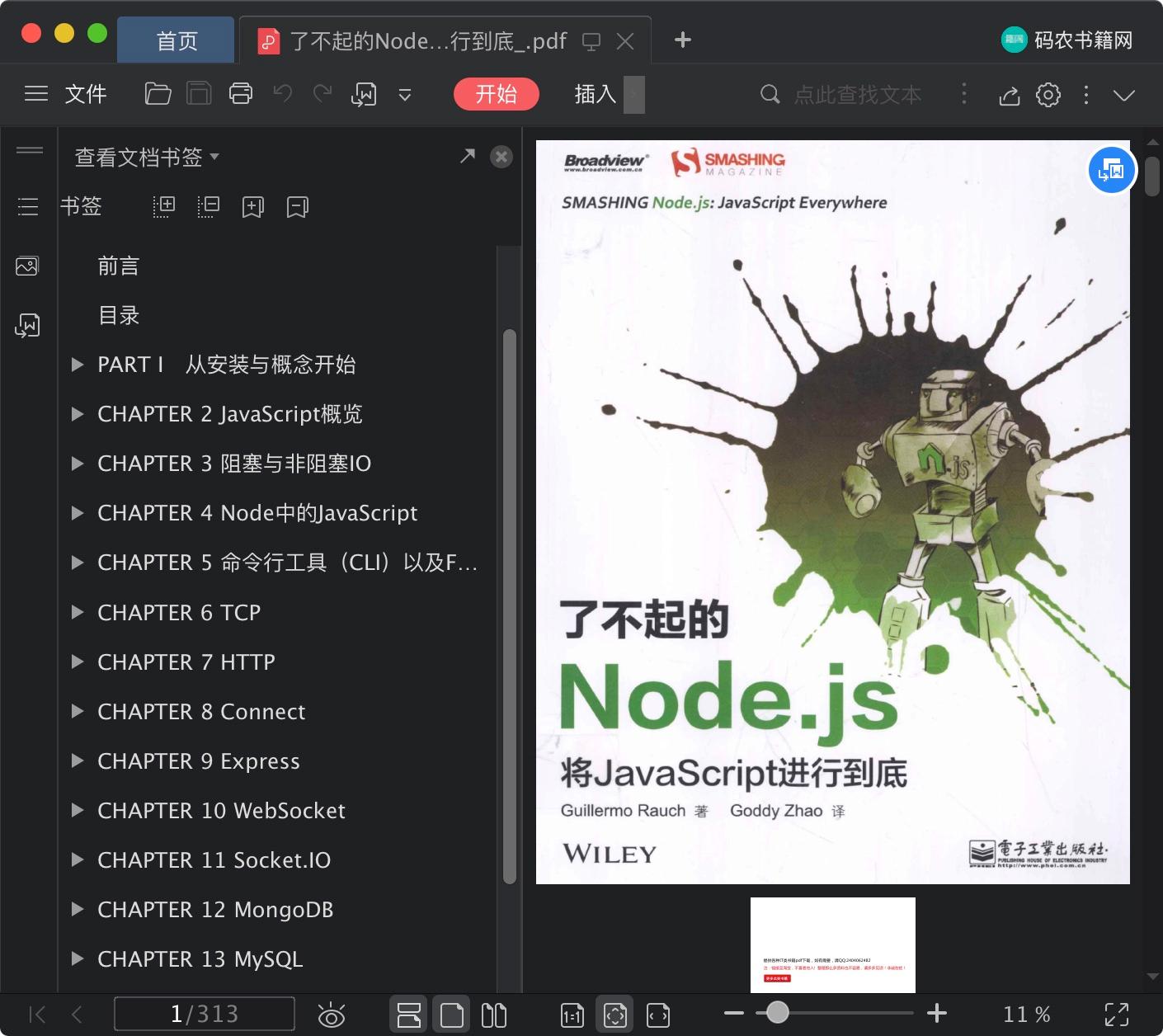Screen dimensions: 1163x1036
Task: Set actual size 1:1 zoom
Action: (x=572, y=1015)
